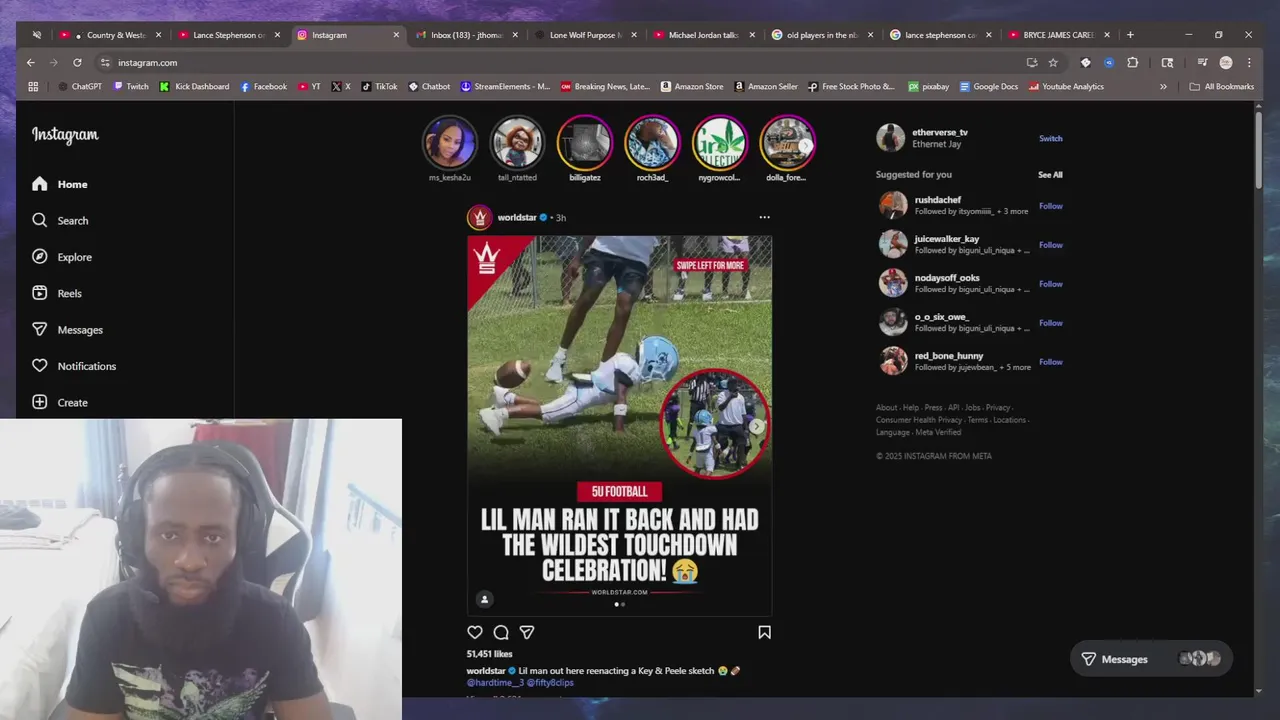Open the worldstar username in the post header
The width and height of the screenshot is (1280, 720).
tap(517, 217)
